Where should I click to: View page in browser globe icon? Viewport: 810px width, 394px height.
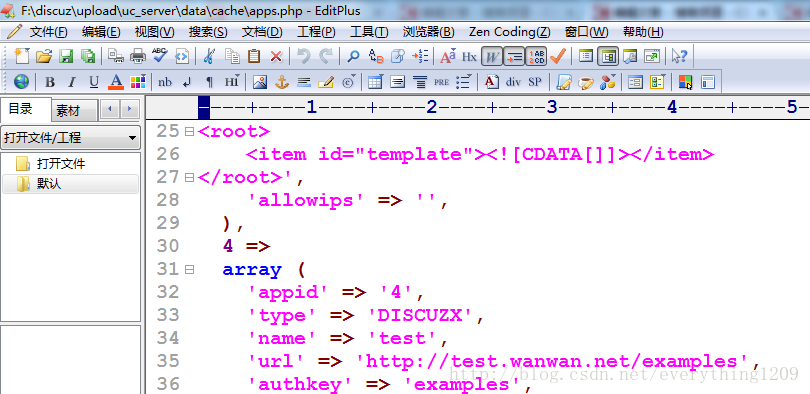click(x=22, y=82)
